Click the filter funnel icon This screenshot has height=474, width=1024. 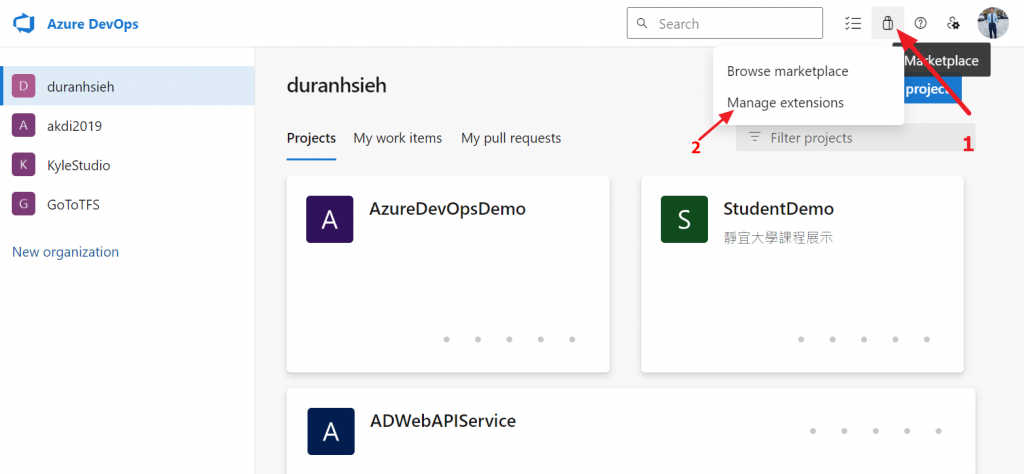[x=755, y=138]
